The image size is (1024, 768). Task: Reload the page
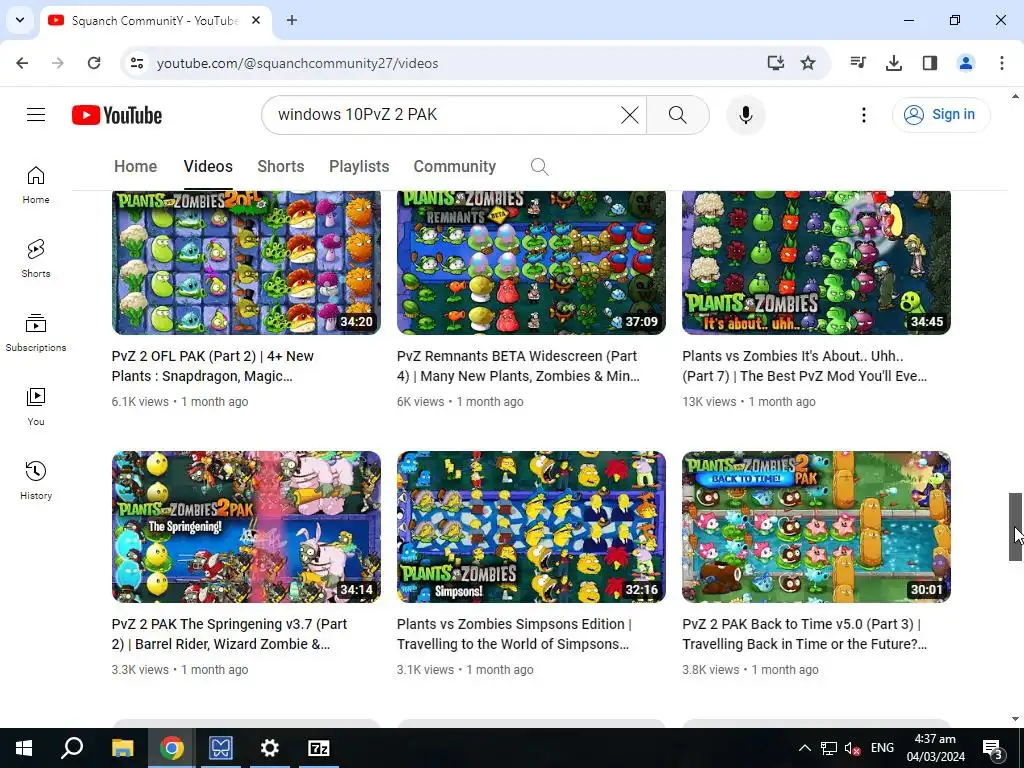(x=94, y=63)
